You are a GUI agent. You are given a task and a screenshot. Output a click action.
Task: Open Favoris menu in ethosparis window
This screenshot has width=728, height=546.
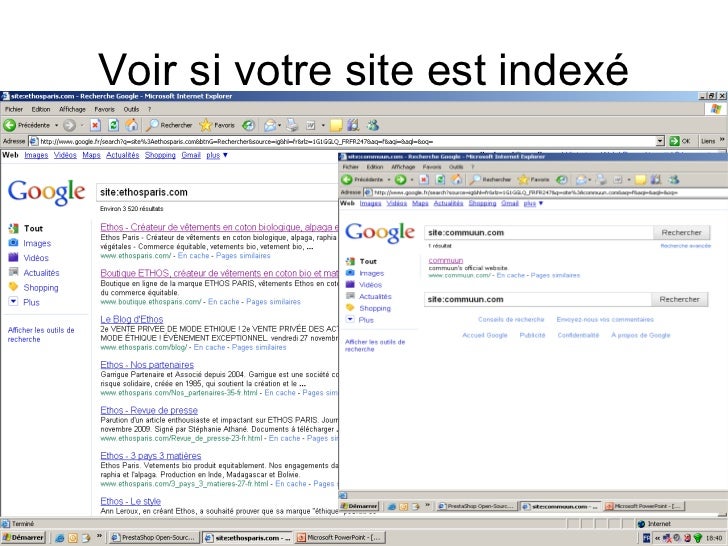tap(104, 110)
